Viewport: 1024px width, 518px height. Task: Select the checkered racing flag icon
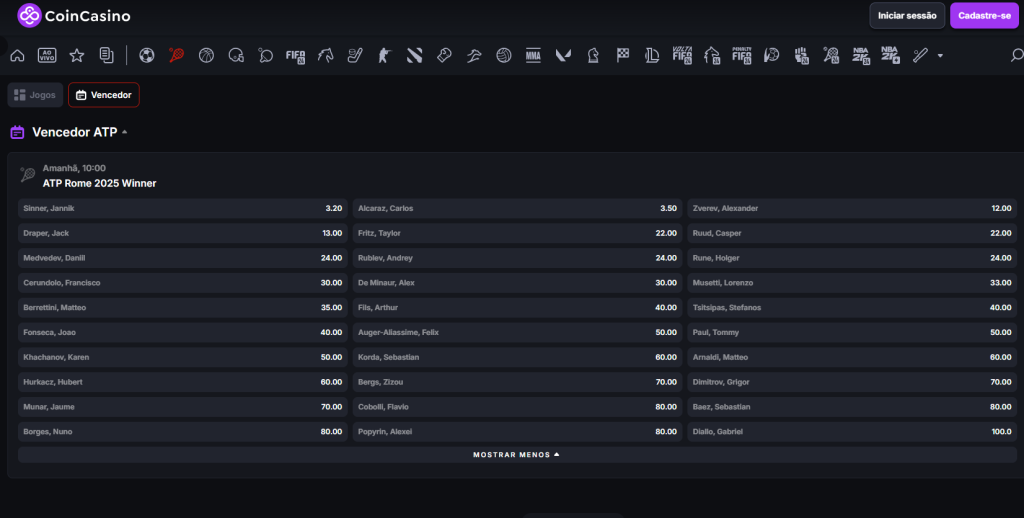point(622,56)
